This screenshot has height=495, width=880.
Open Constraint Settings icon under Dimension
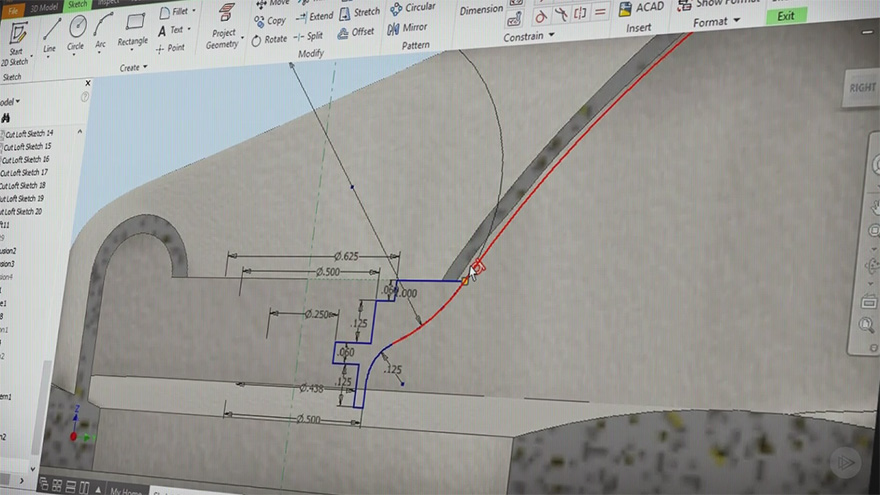[514, 20]
